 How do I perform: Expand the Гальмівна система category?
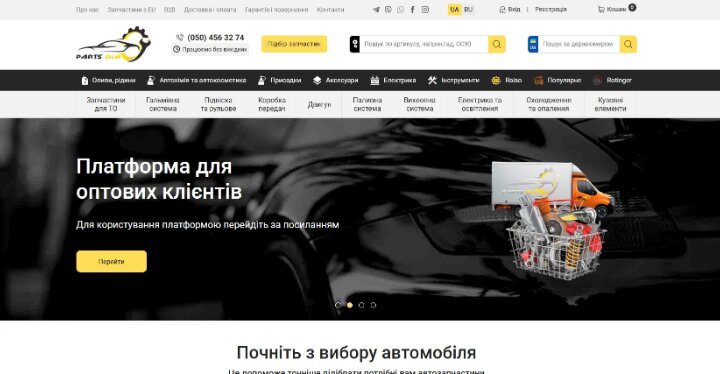coord(163,104)
